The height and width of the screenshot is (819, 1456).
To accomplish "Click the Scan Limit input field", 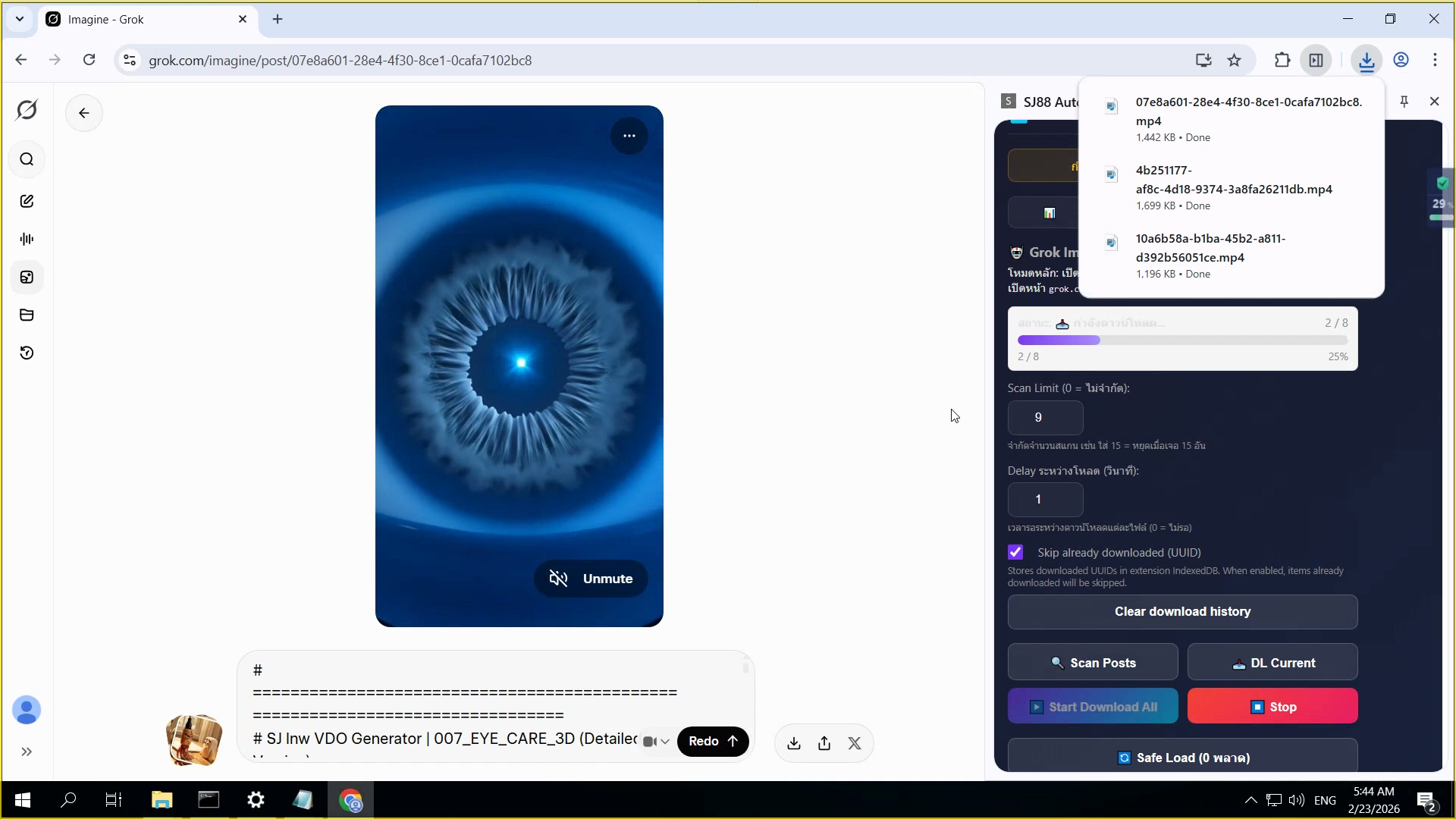I will tap(1045, 417).
